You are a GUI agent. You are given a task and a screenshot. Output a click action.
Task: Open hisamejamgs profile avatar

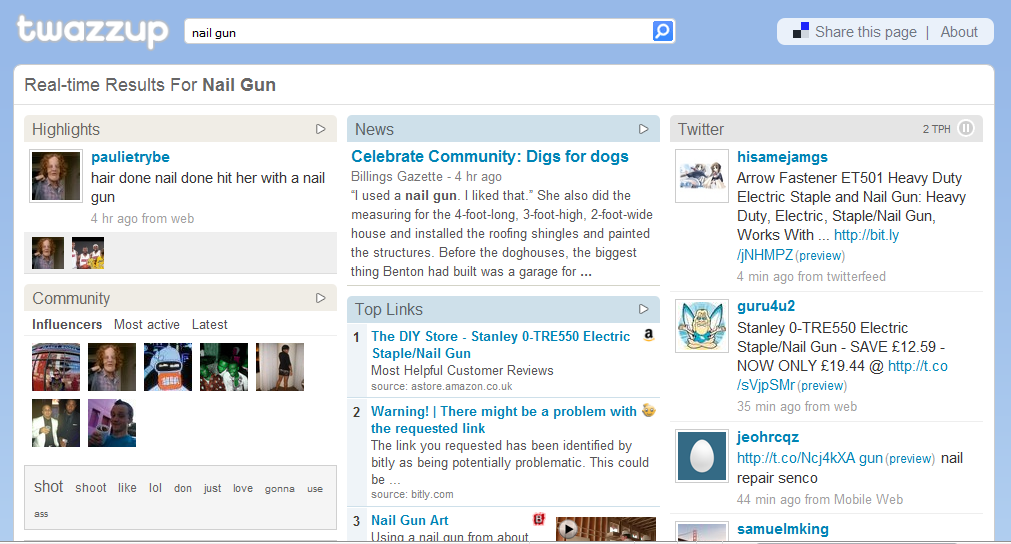click(701, 175)
